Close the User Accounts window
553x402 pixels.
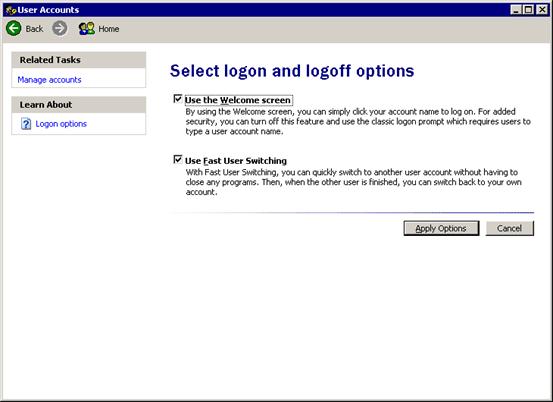tap(542, 10)
